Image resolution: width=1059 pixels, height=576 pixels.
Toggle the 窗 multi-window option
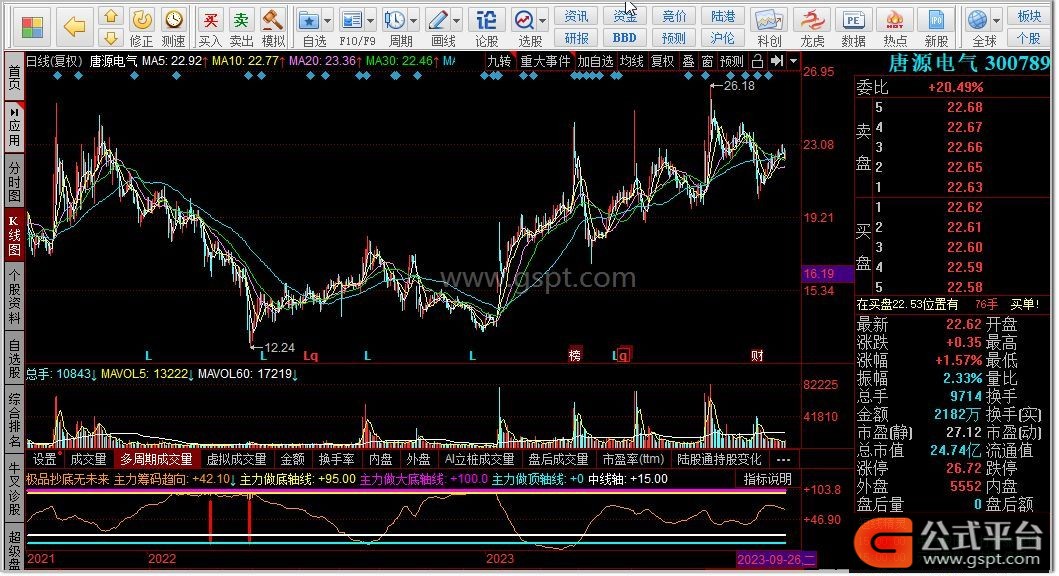(x=707, y=61)
